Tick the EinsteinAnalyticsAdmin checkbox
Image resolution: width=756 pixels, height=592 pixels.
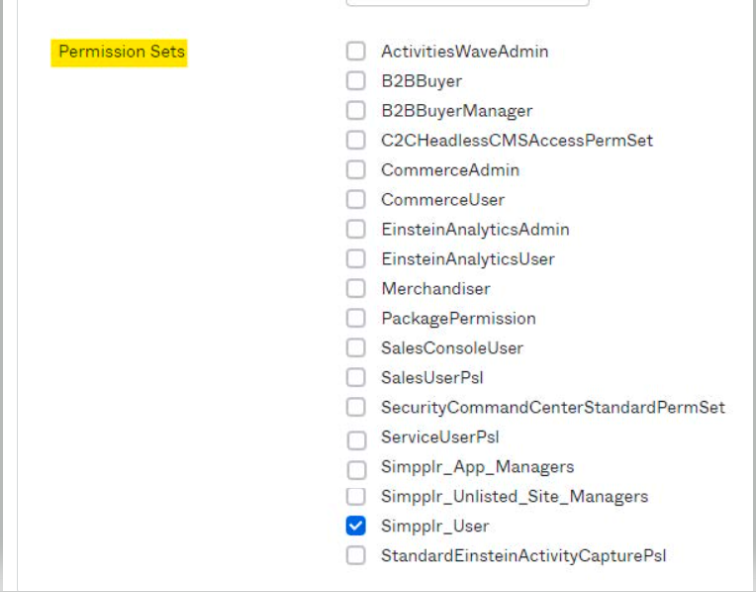click(356, 229)
